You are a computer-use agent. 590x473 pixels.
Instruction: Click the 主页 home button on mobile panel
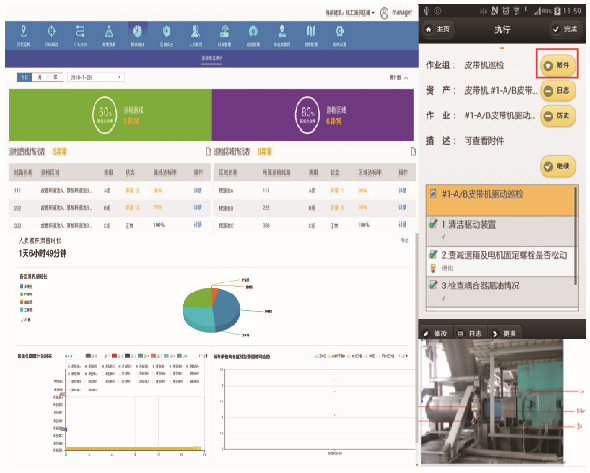point(438,29)
